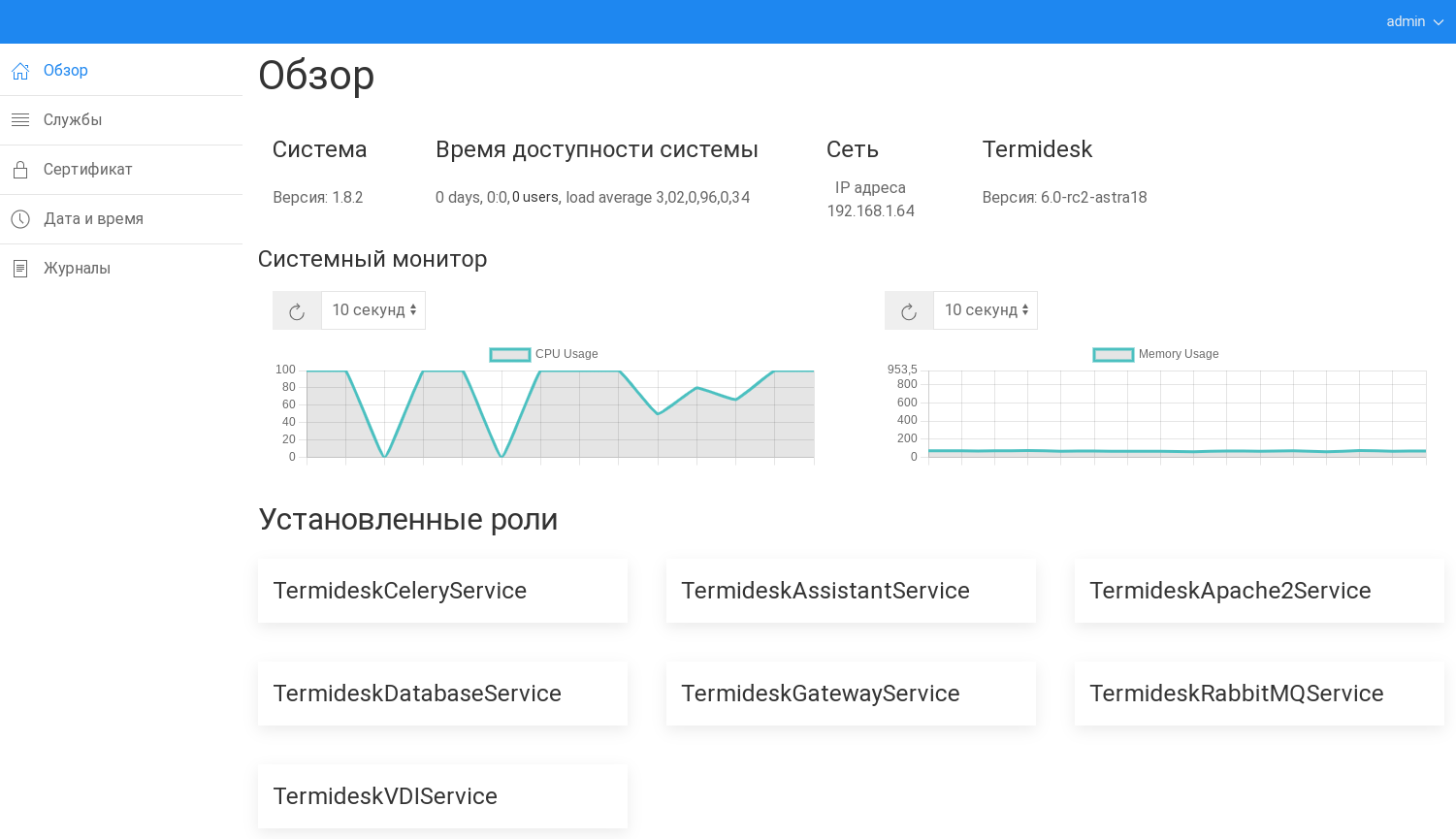Click the list icon beside Службы
This screenshot has width=1456, height=839.
point(20,120)
